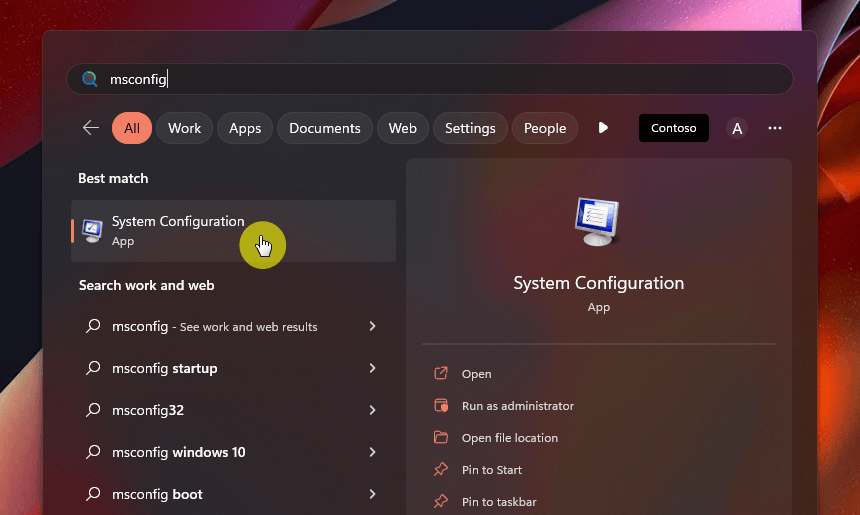
Task: Show more filters with the play arrow
Action: [x=603, y=128]
